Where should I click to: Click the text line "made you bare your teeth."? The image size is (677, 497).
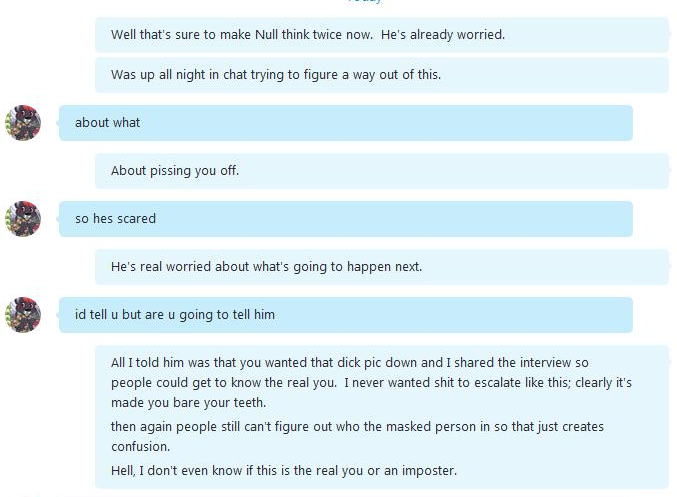click(x=188, y=403)
